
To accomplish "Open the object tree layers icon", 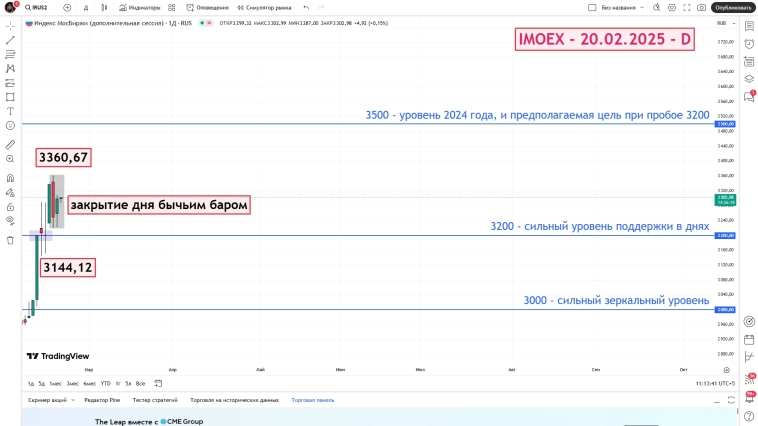I will (749, 79).
